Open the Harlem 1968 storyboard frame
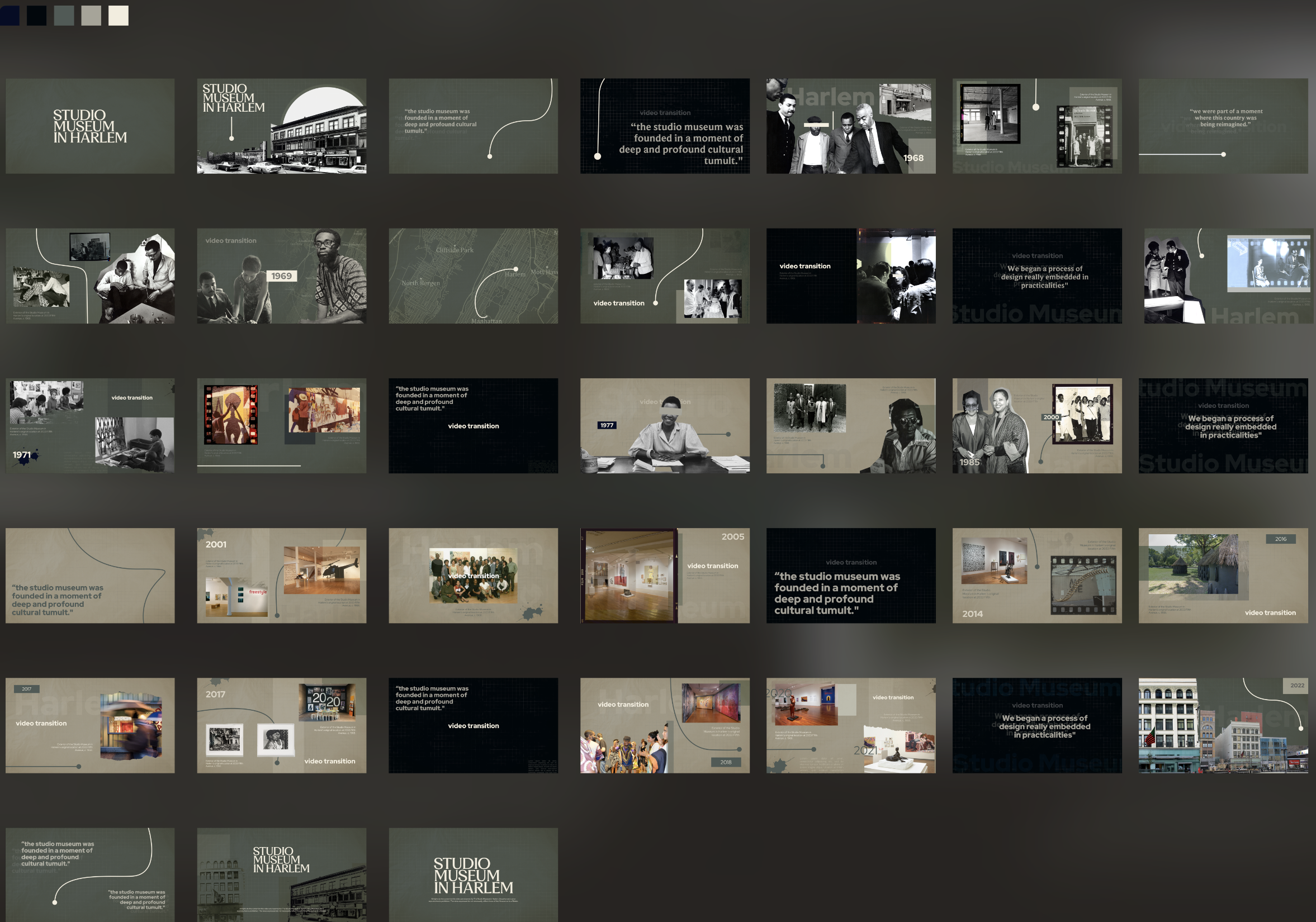This screenshot has width=1316, height=922. click(850, 126)
